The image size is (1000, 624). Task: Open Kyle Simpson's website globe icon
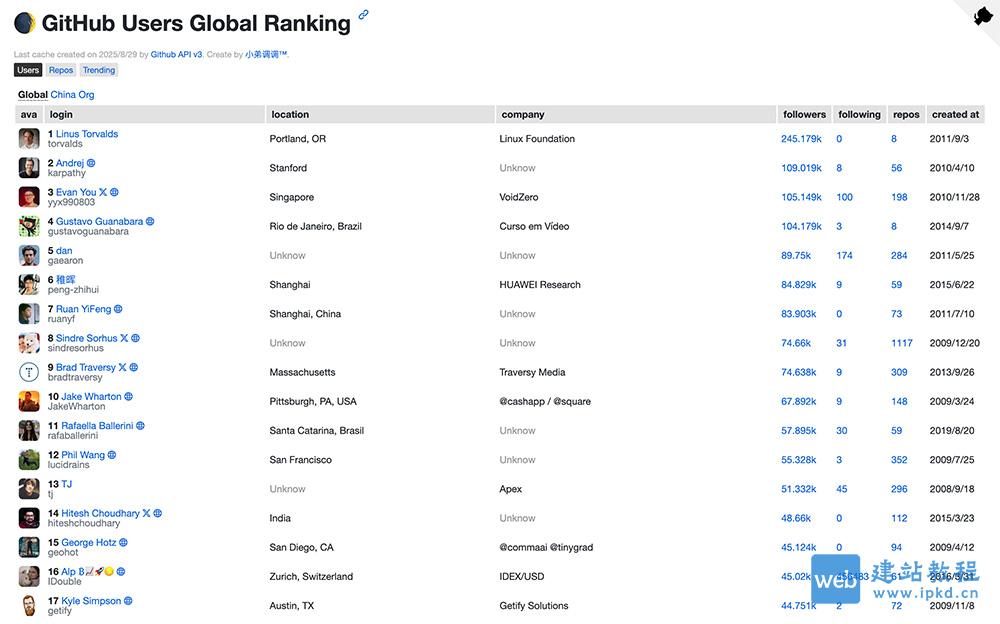128,601
